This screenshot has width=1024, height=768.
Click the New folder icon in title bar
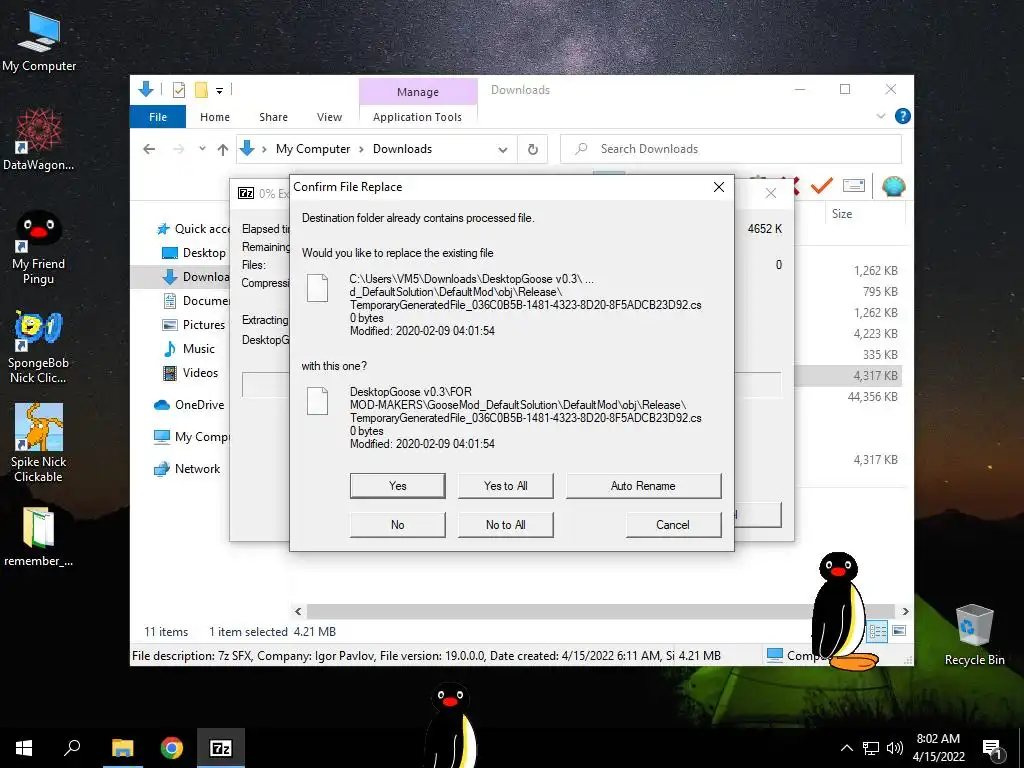[201, 90]
